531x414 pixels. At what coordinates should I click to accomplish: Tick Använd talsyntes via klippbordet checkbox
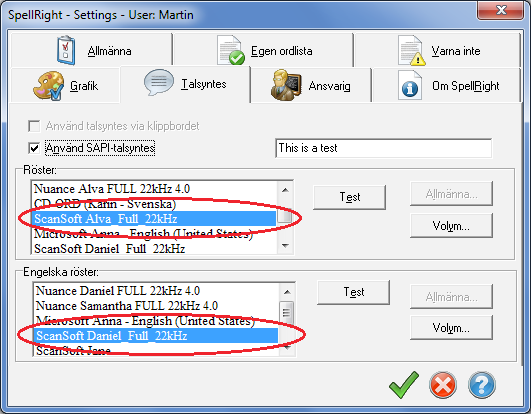[34, 126]
